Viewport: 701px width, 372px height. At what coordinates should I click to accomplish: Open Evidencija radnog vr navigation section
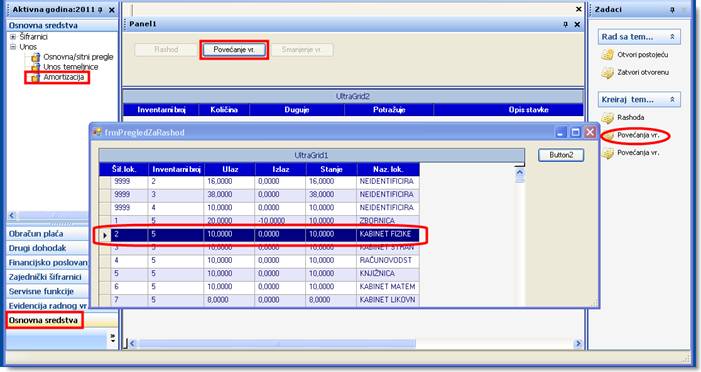47,306
